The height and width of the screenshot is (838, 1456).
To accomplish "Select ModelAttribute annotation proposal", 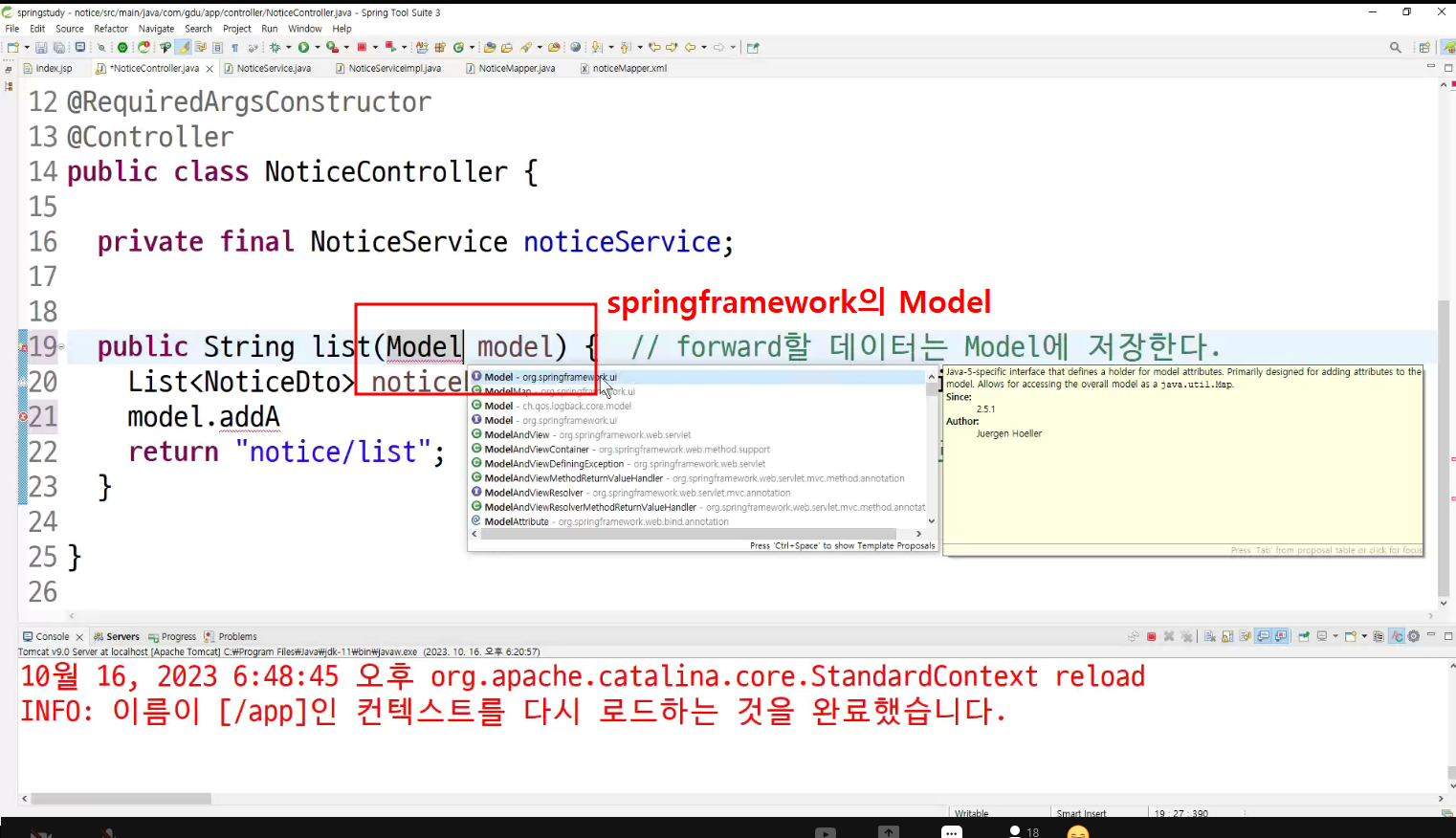I will [698, 521].
